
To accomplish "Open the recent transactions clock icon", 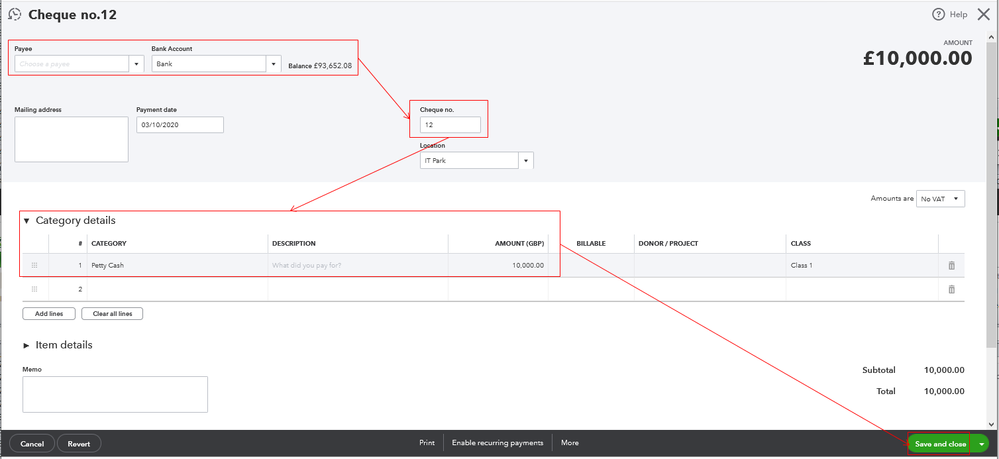I will coord(15,14).
